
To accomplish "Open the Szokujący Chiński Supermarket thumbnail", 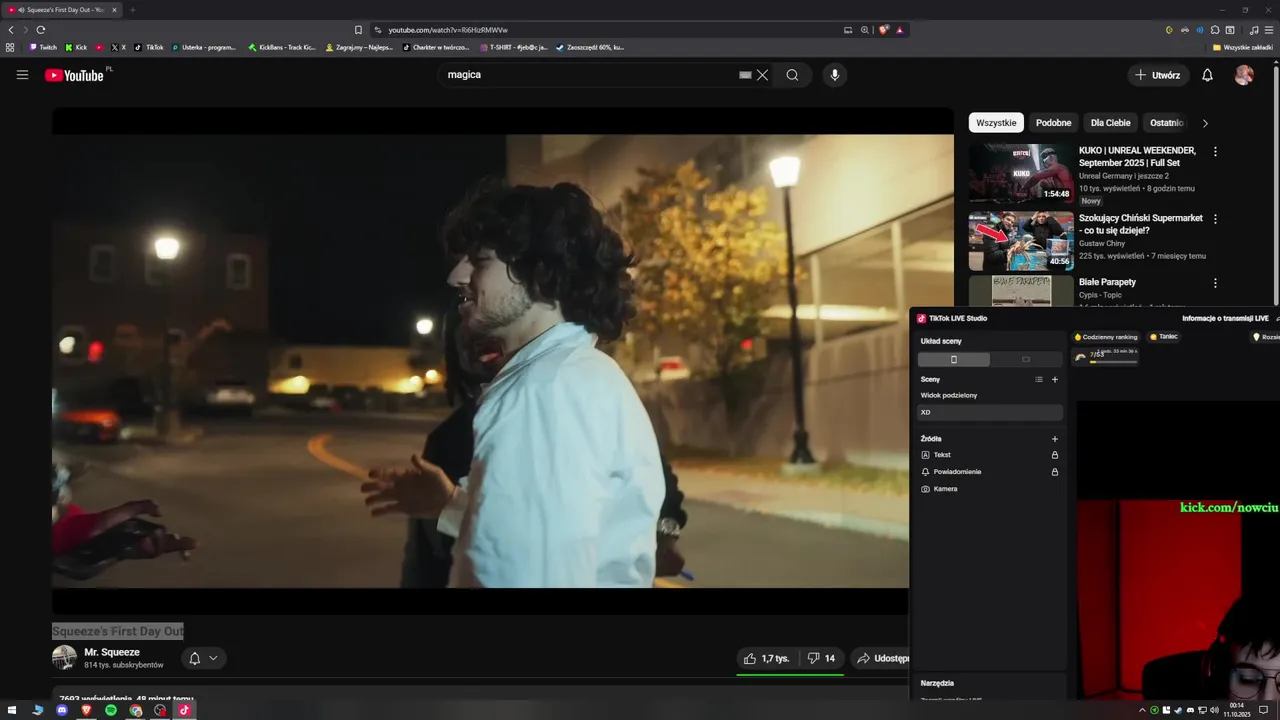I will (1021, 241).
